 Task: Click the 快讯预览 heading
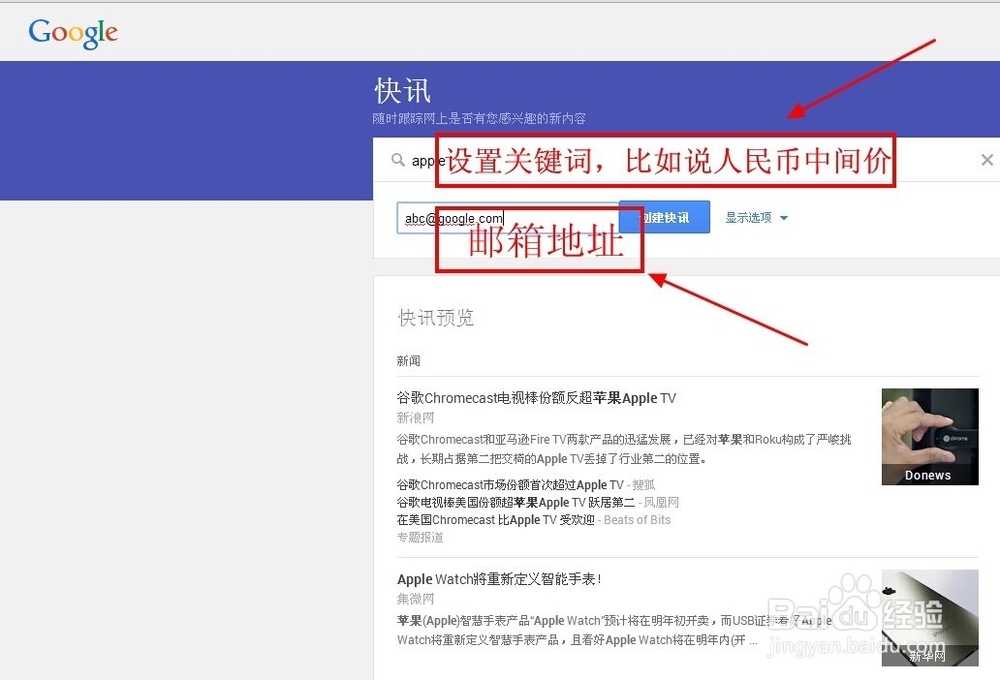[x=436, y=318]
